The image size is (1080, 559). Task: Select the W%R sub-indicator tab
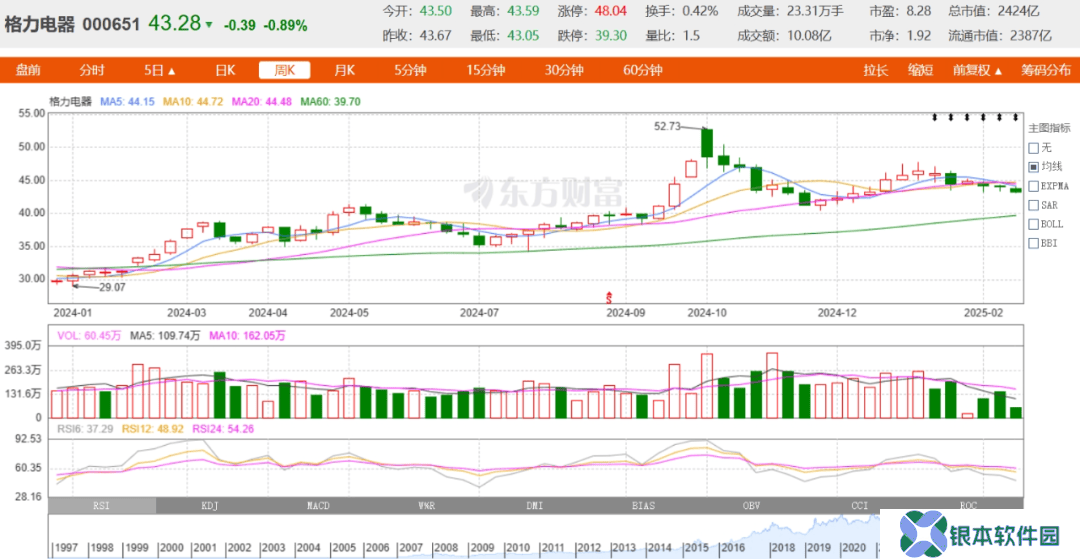426,505
